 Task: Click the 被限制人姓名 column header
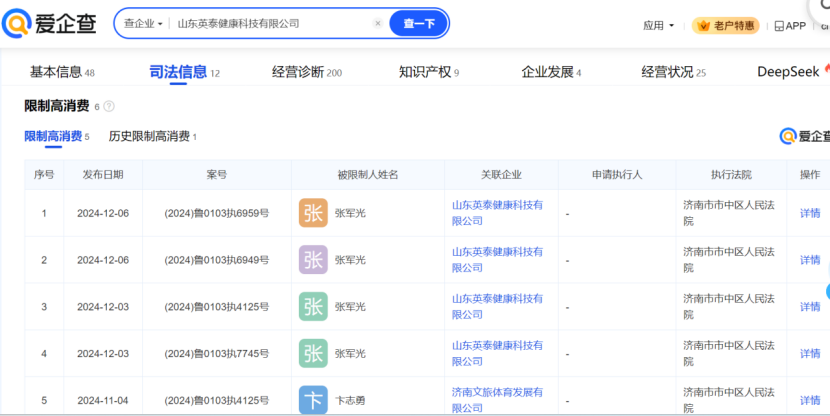click(x=367, y=175)
